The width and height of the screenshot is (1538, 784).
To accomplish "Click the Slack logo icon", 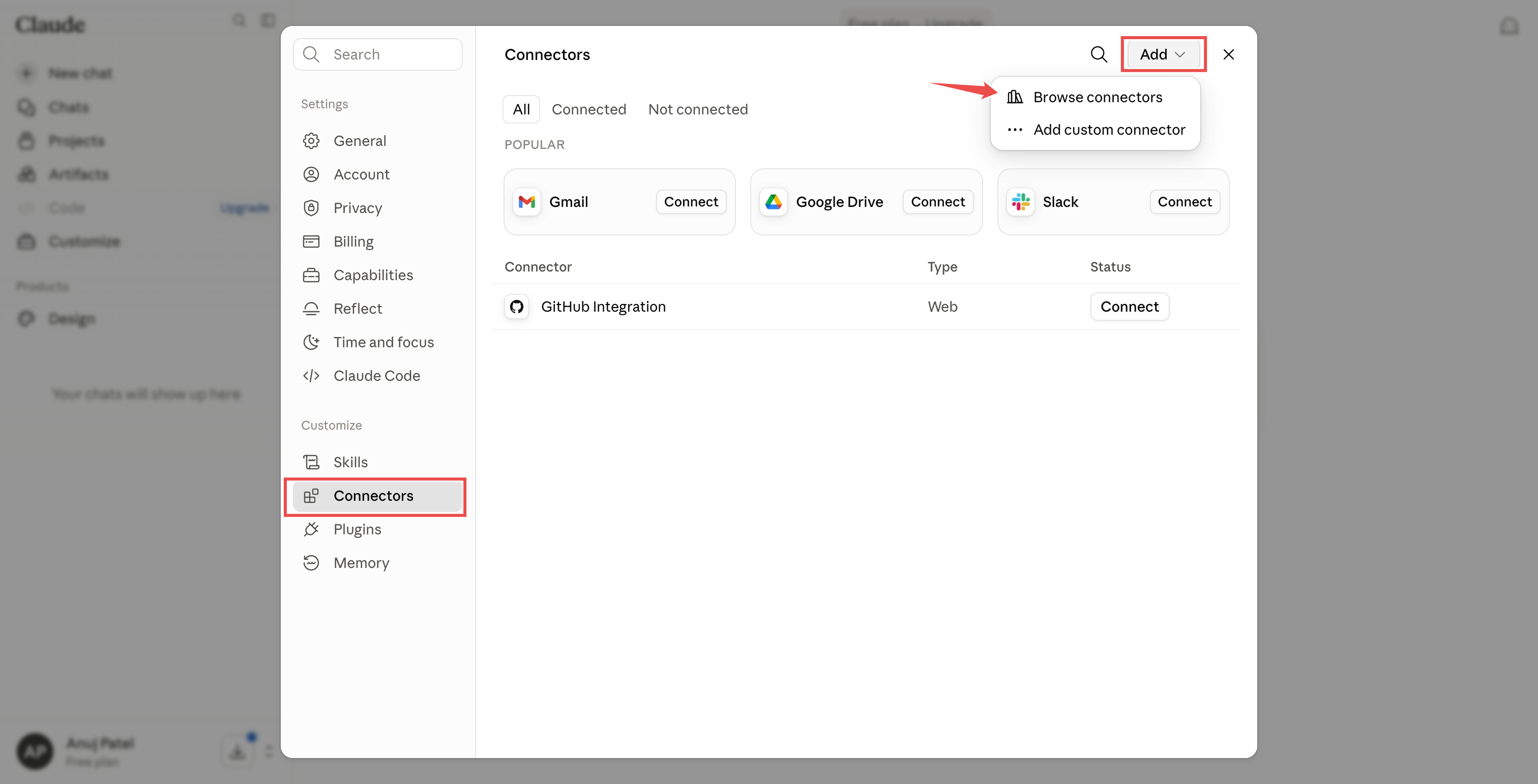I will pos(1020,202).
